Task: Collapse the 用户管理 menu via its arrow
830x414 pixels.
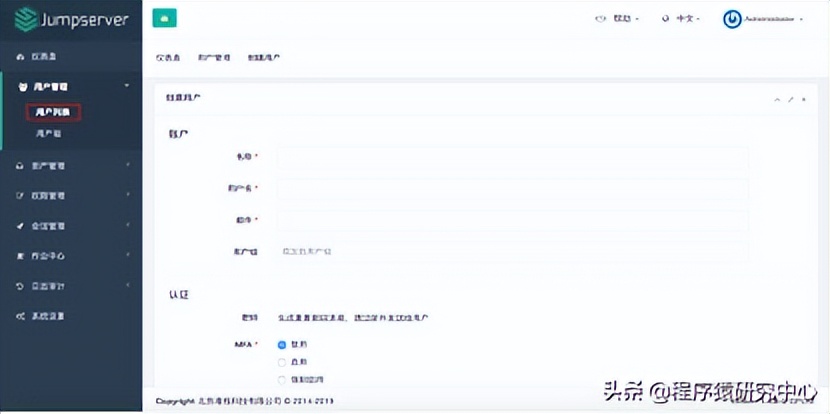Action: click(x=127, y=85)
